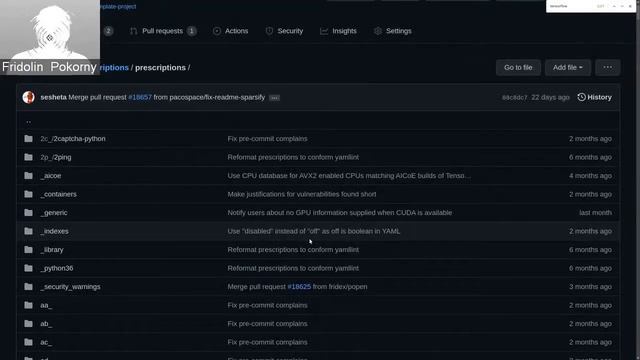Open pull request #18657 link
640x360 pixels.
point(140,97)
